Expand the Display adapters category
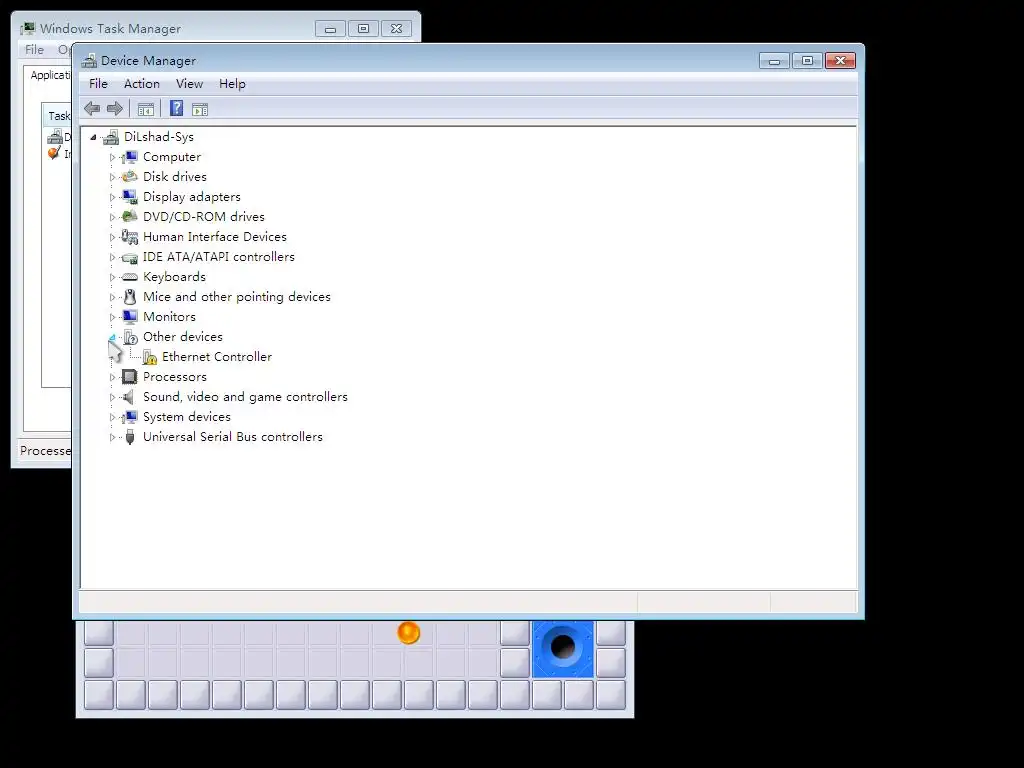 click(112, 197)
